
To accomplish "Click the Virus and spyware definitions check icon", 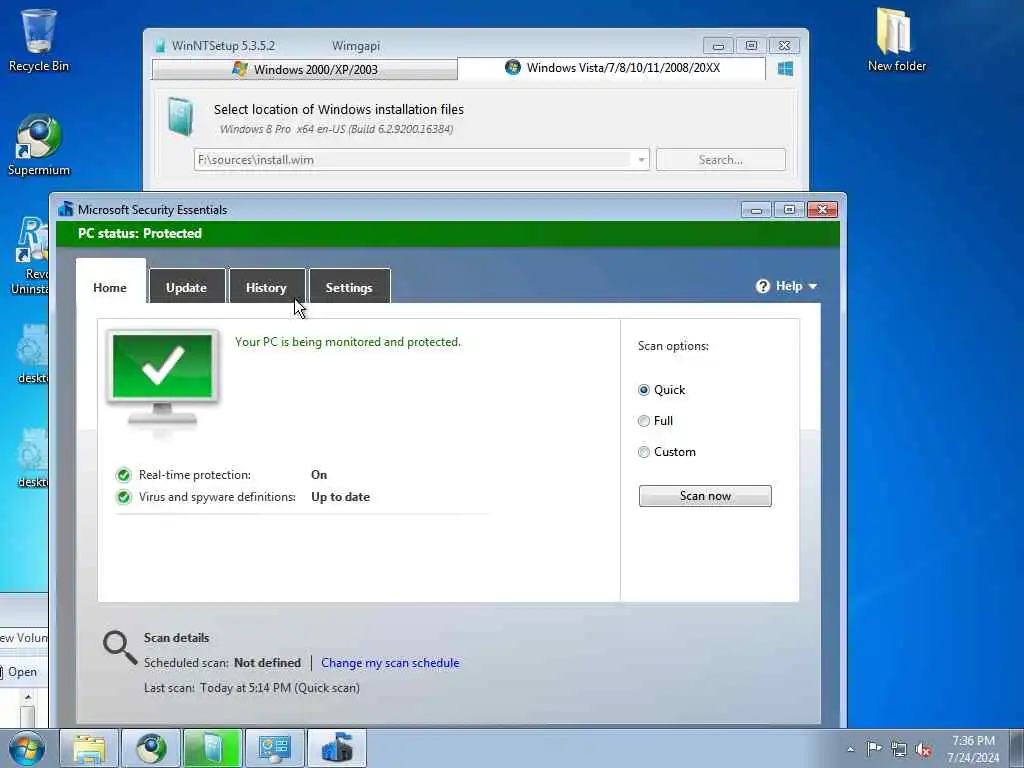I will [x=123, y=497].
